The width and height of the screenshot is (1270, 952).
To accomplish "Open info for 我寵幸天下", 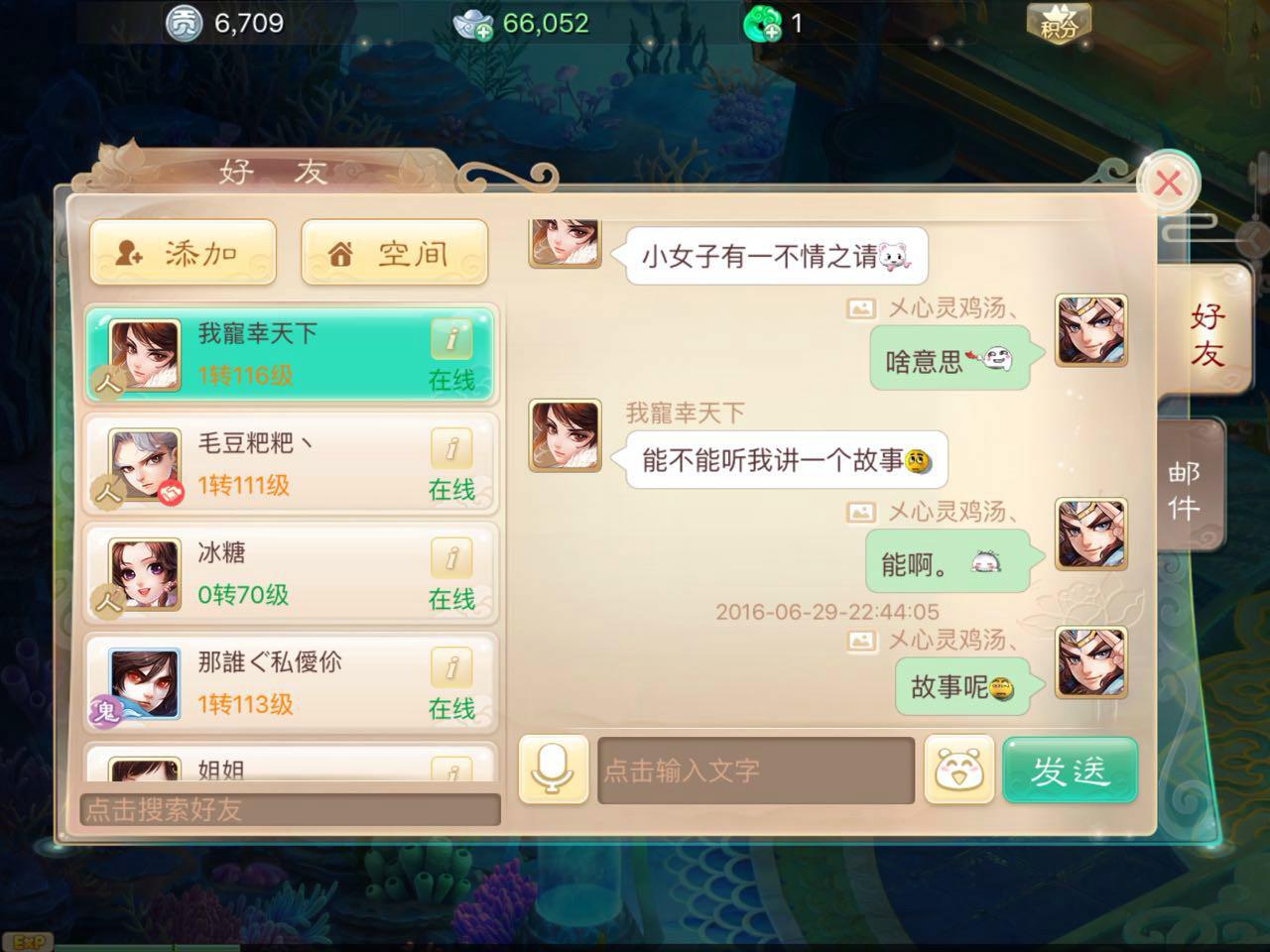I will pos(451,339).
